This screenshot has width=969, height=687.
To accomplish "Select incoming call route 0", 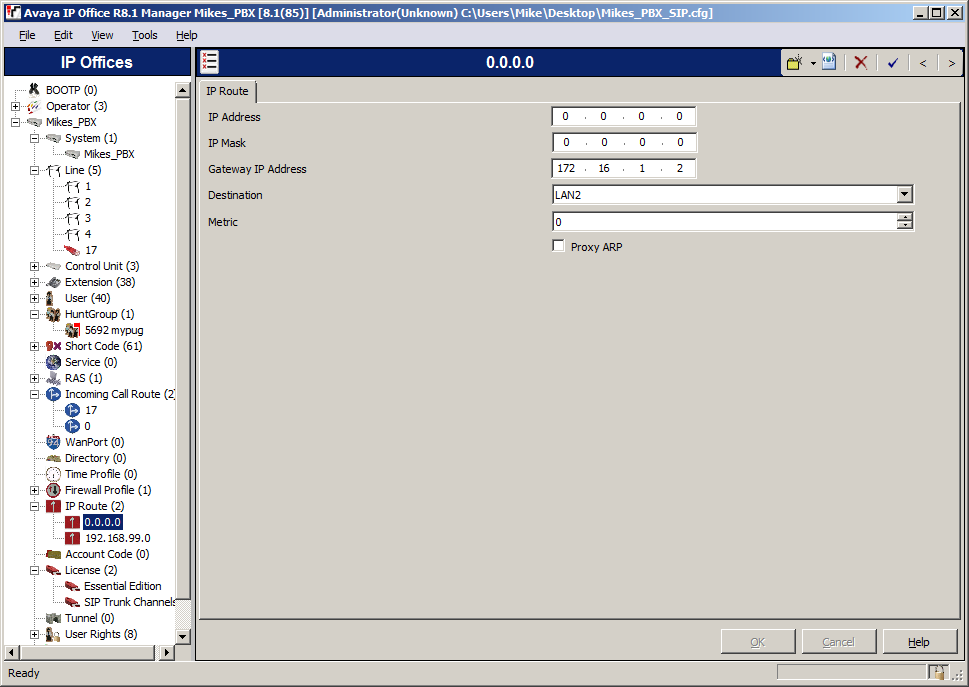I will (x=87, y=426).
